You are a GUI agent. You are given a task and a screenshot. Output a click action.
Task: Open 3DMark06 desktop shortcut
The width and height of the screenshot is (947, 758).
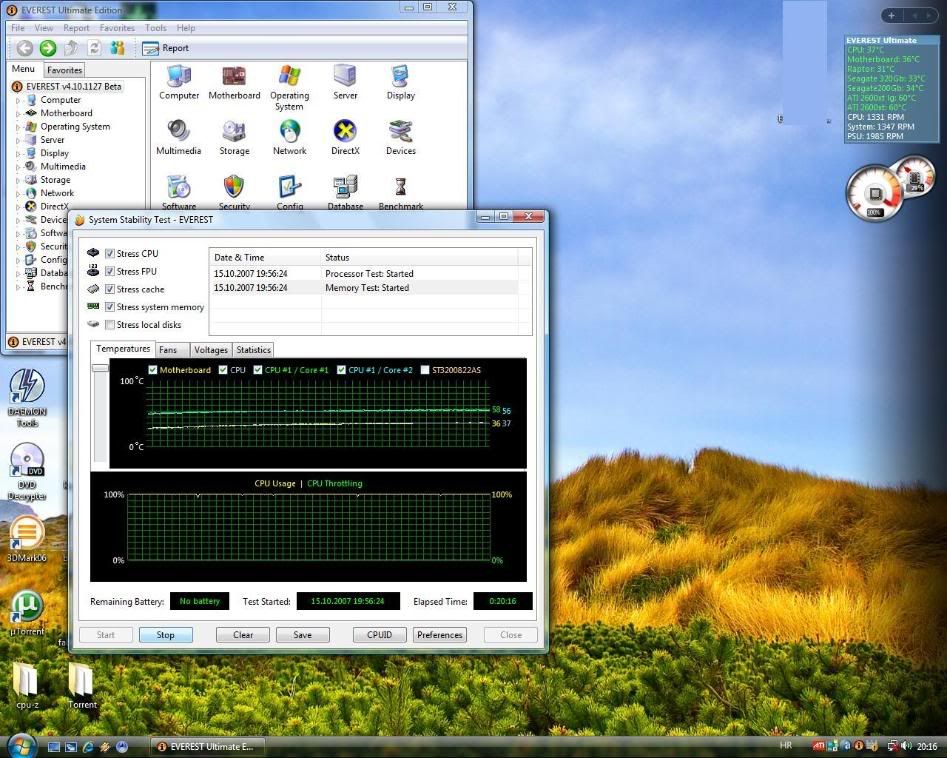click(27, 539)
